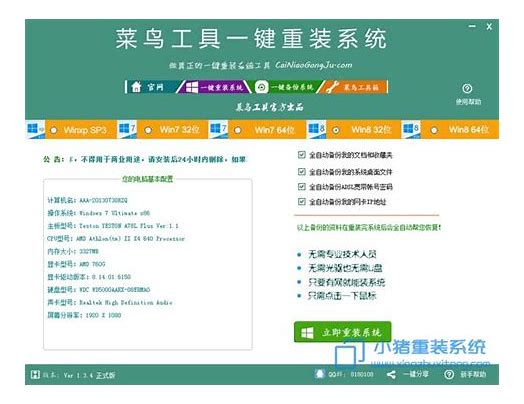Toggle backup of network card IP checkbox
Image resolution: width=524 pixels, height=404 pixels.
[301, 201]
